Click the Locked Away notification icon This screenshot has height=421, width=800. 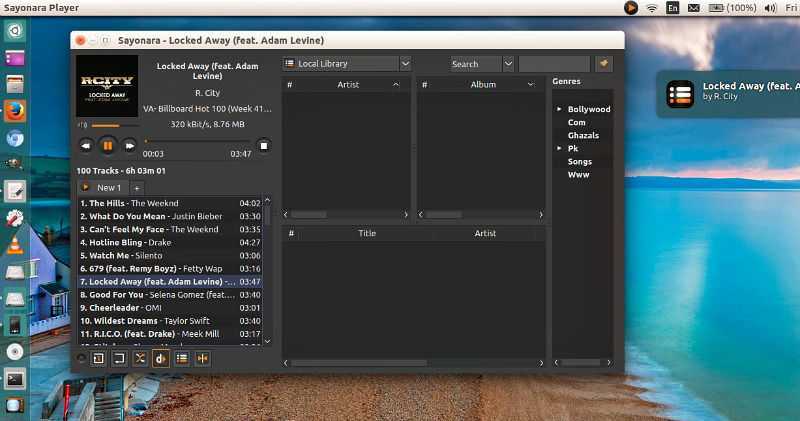(680, 94)
